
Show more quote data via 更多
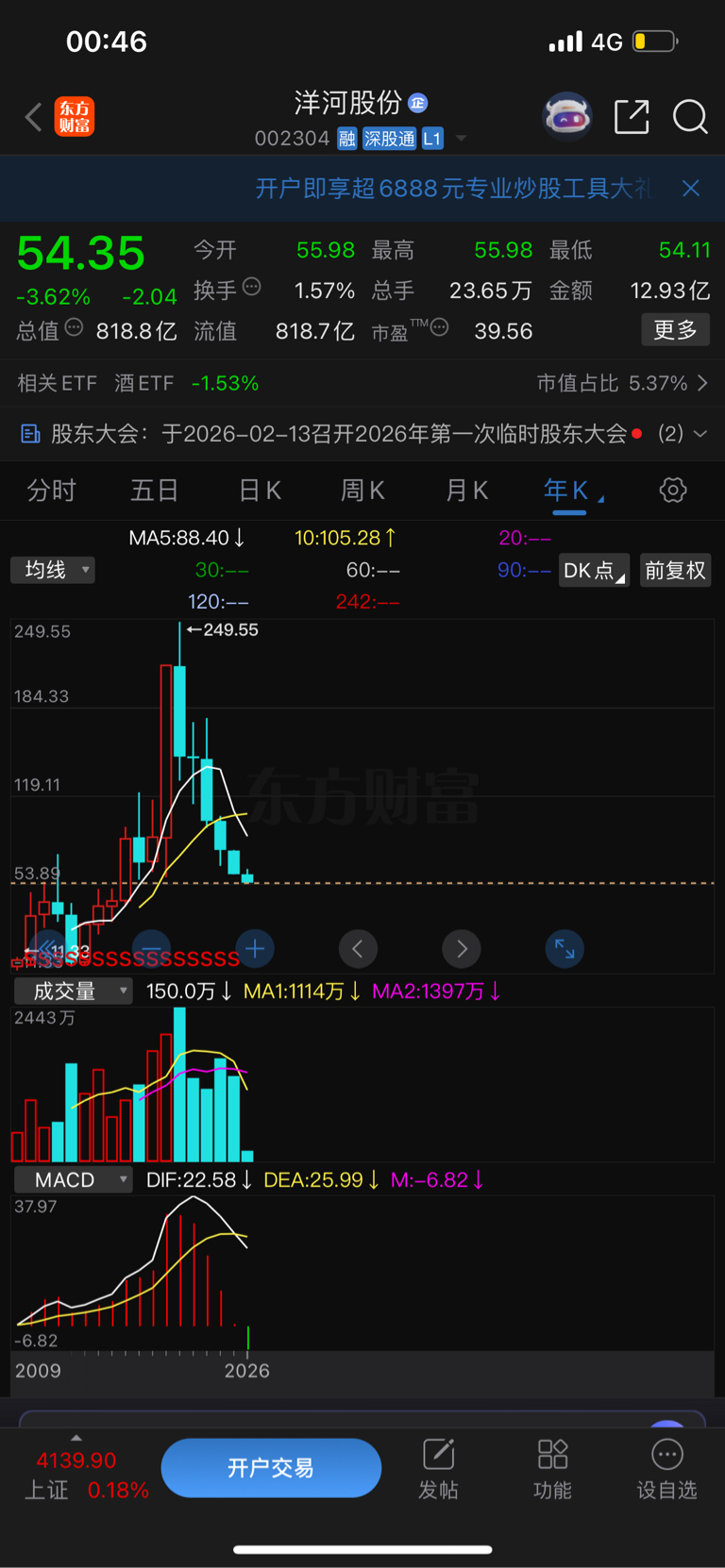coord(675,330)
